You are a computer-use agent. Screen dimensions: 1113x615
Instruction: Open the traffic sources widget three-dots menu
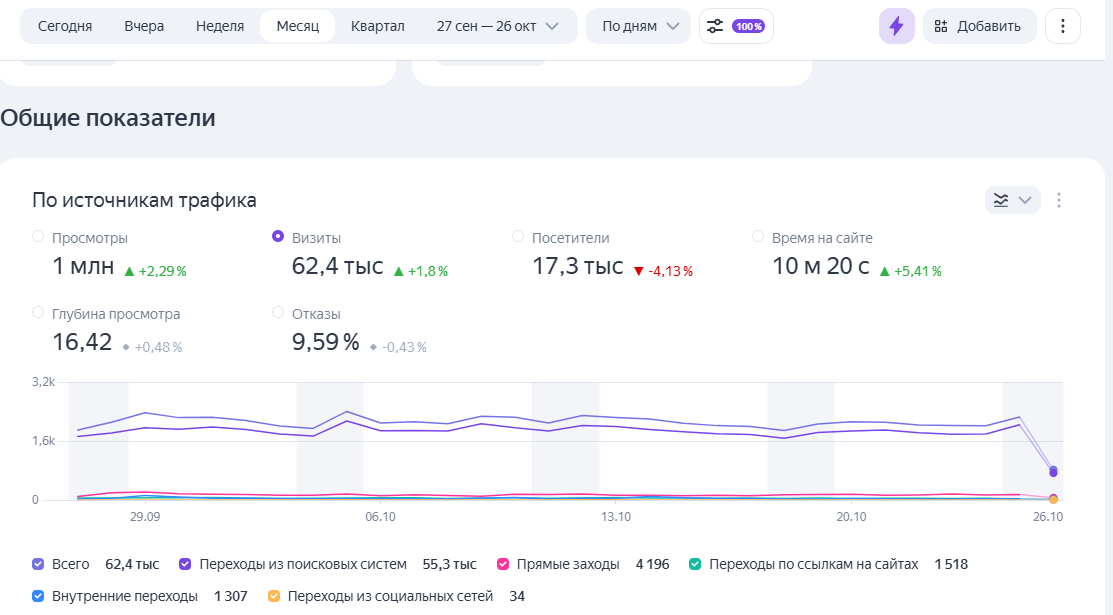(1058, 200)
